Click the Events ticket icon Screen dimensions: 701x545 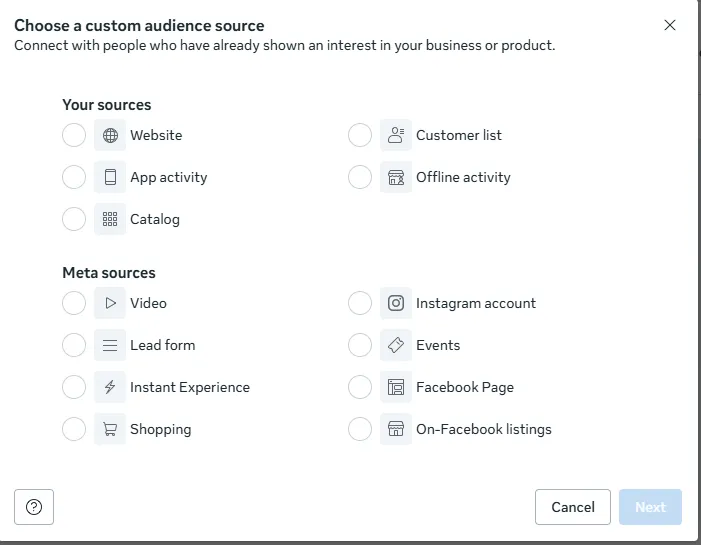[x=396, y=345]
